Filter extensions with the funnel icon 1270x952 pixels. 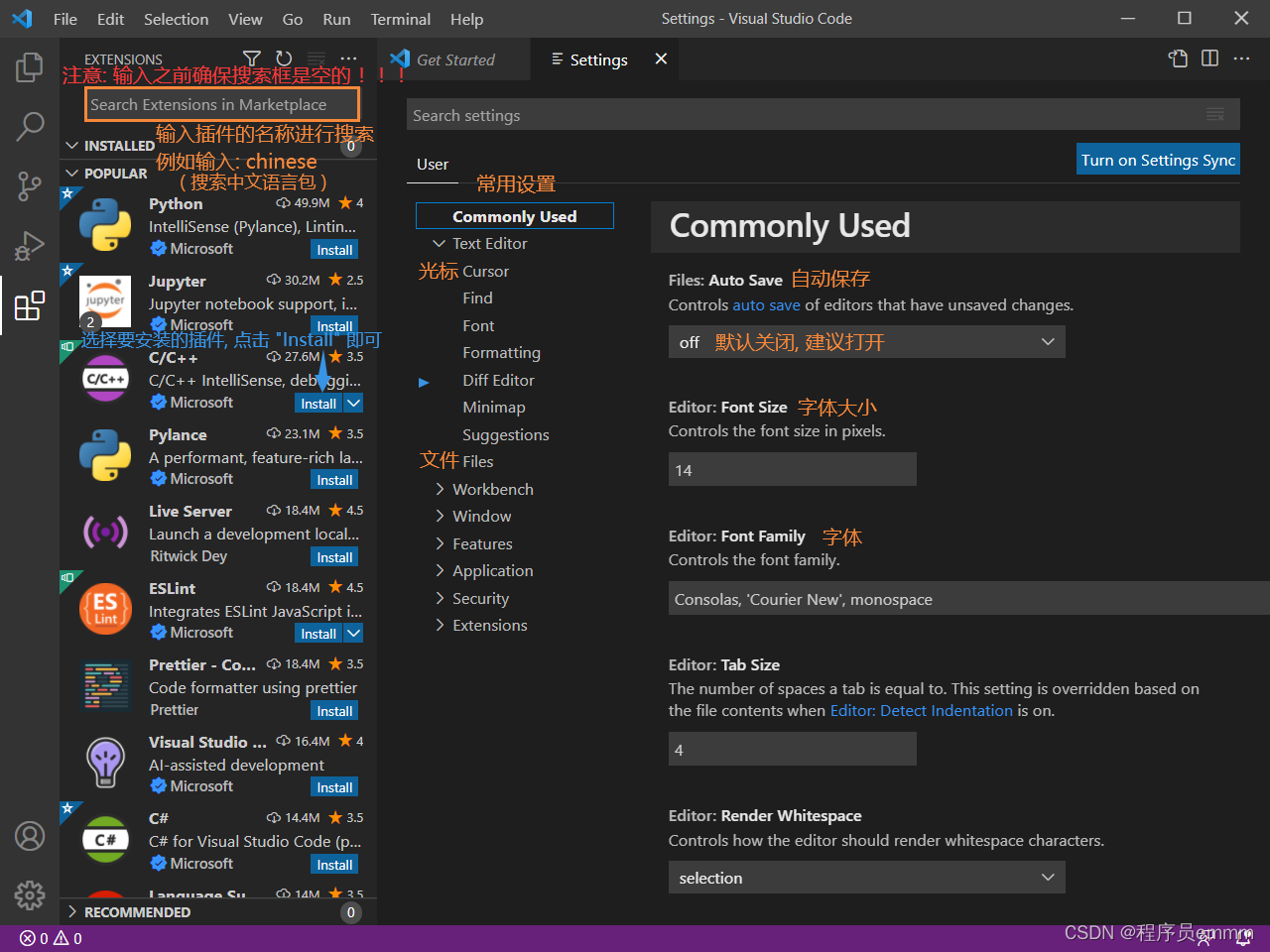(252, 59)
